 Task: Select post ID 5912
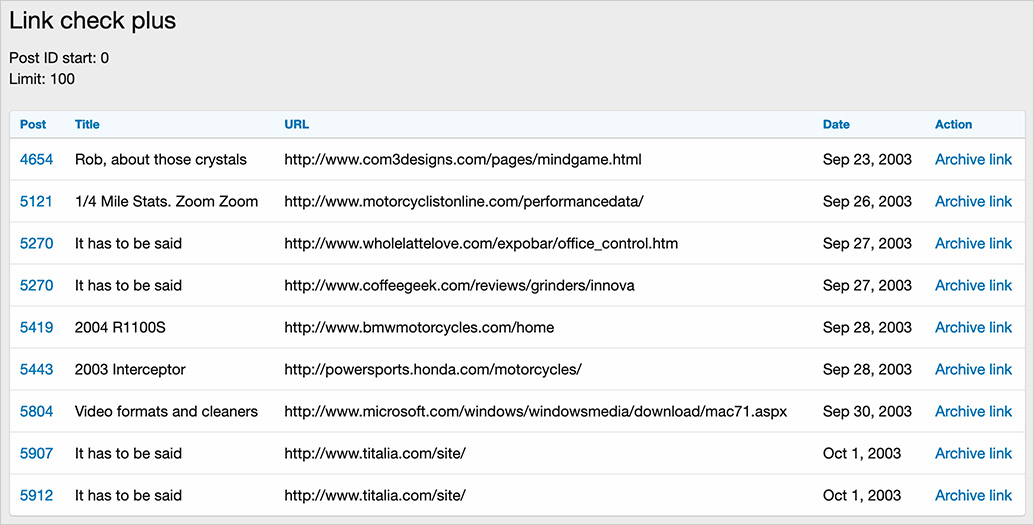(x=36, y=496)
